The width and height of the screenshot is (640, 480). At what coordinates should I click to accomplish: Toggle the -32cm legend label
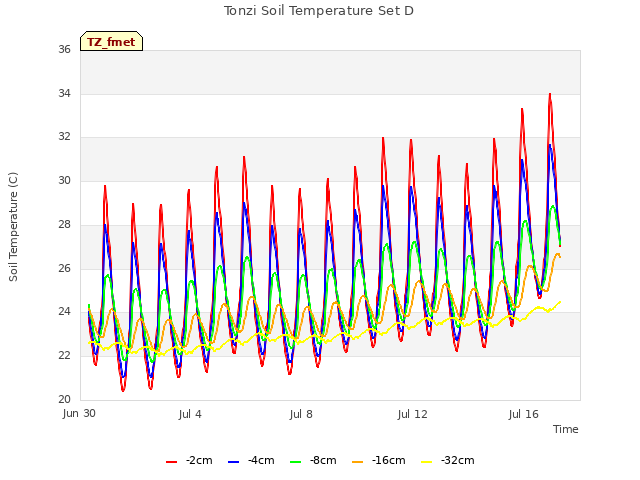[x=458, y=461]
